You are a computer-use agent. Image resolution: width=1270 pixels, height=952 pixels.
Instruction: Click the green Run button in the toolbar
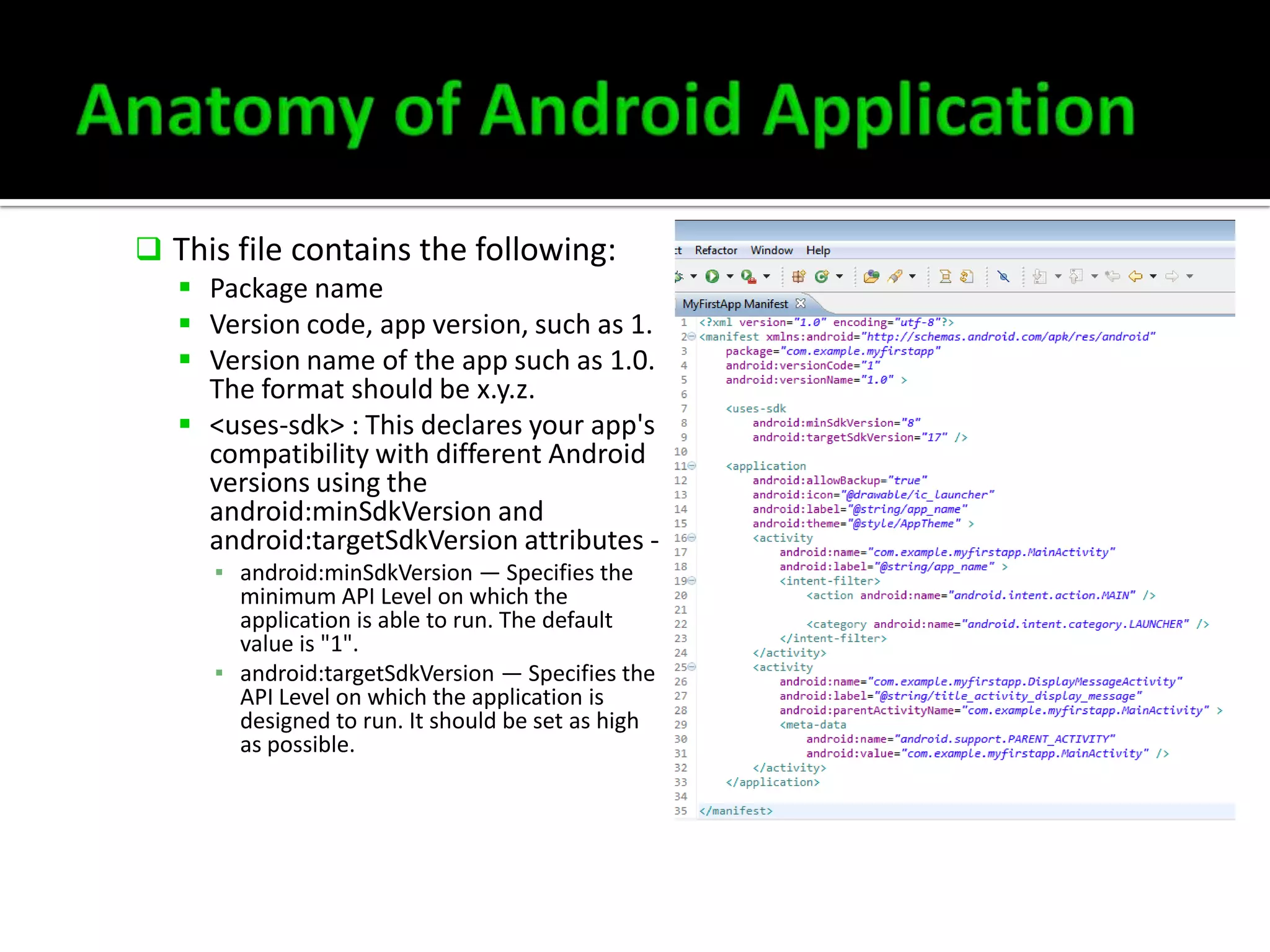click(712, 276)
